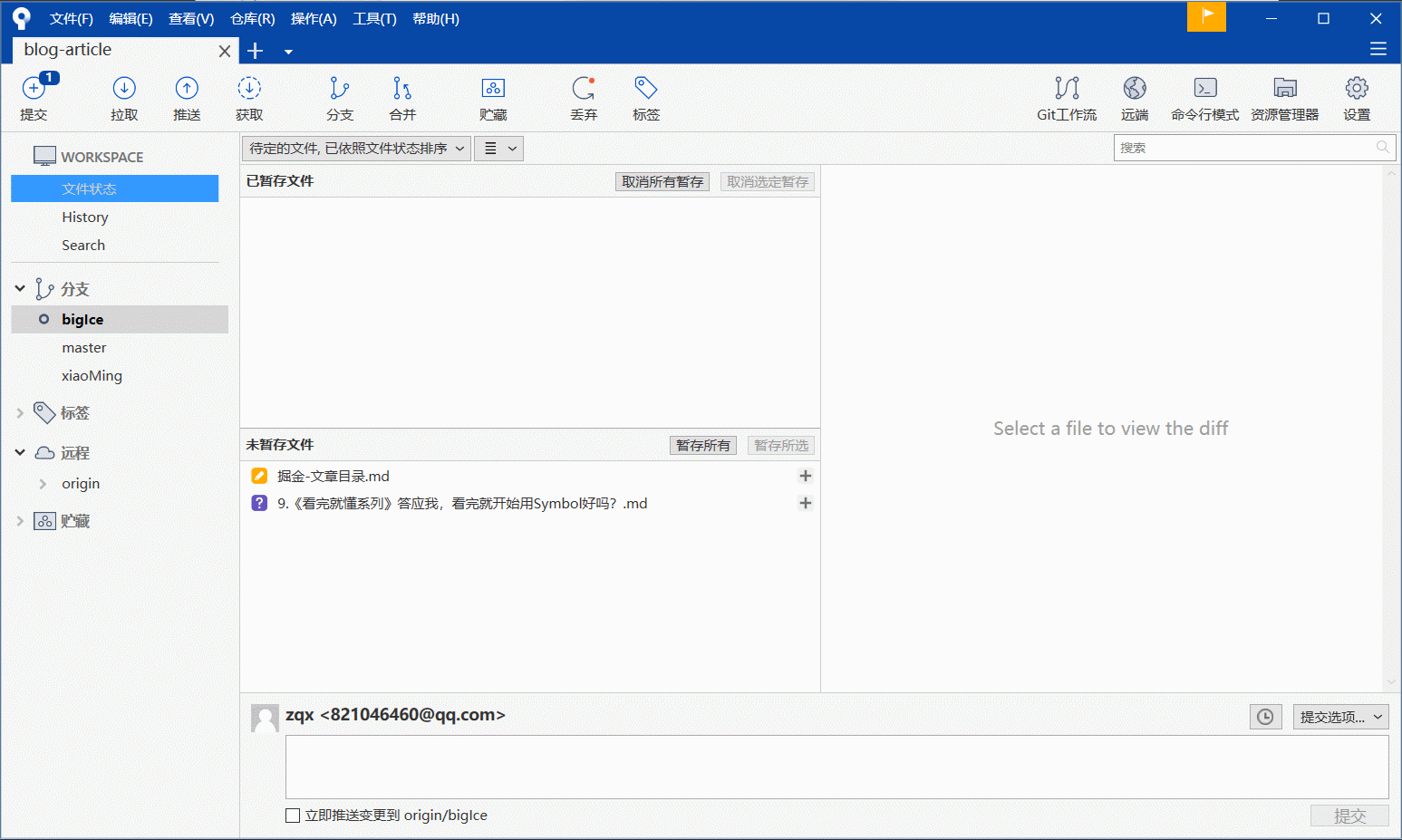
Task: Open the 查看(V) menu
Action: tap(191, 18)
